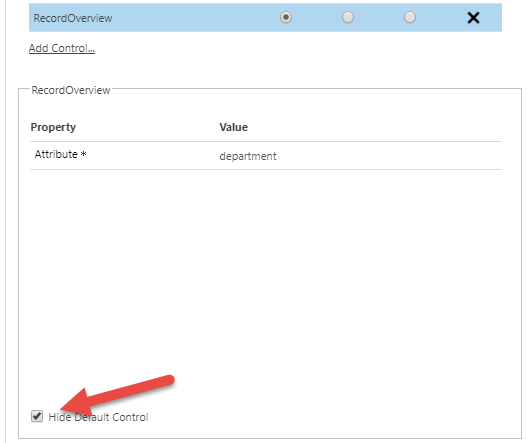
Task: Select the last radio button for RecordOverview
Action: pyautogui.click(x=409, y=17)
